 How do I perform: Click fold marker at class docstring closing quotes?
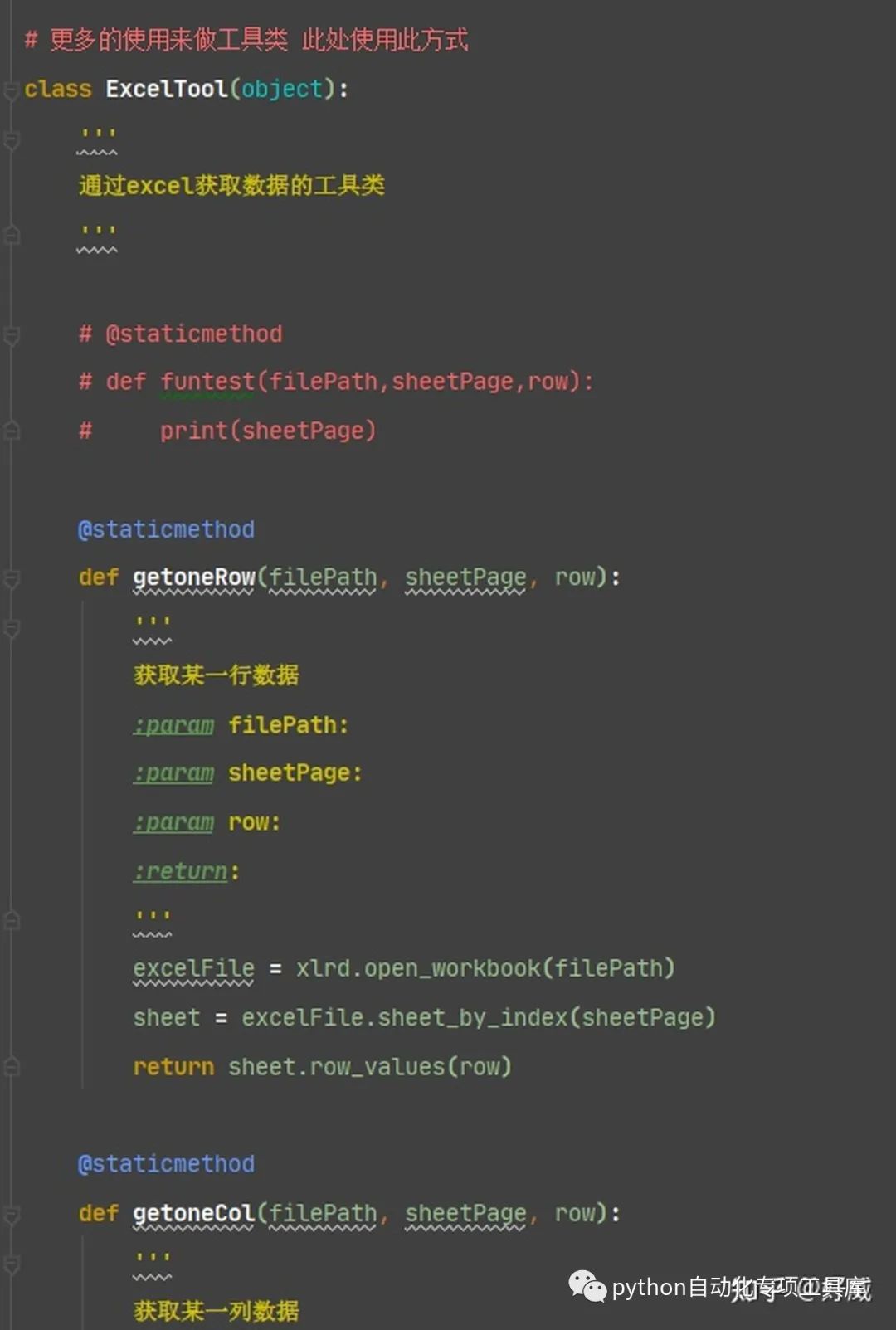pyautogui.click(x=12, y=236)
